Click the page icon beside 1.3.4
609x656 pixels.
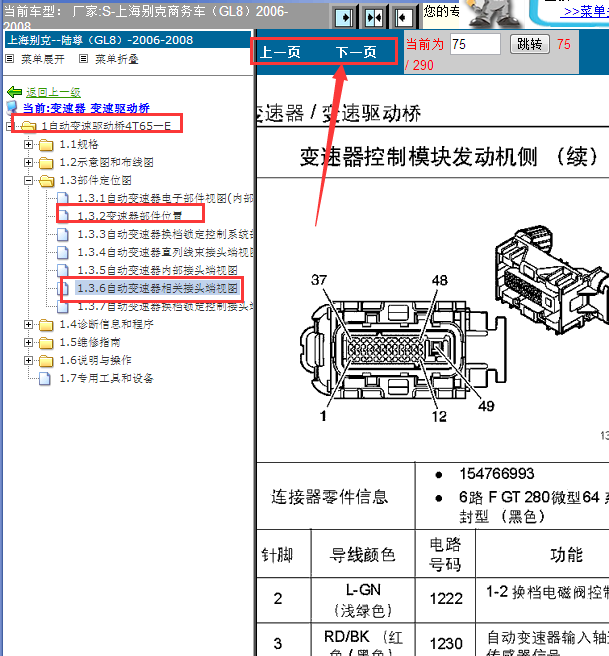(63, 252)
